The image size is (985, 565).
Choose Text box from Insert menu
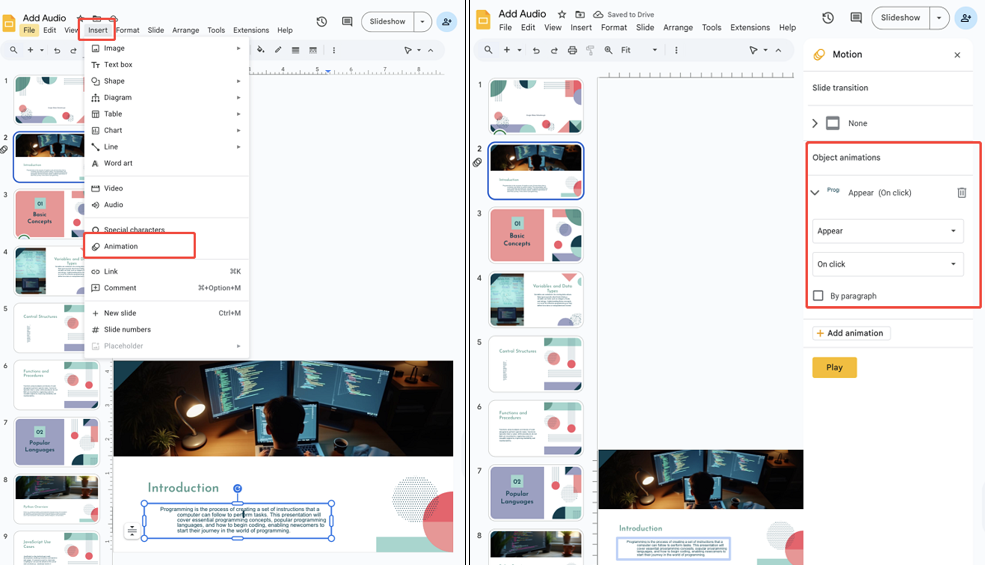(166, 64)
